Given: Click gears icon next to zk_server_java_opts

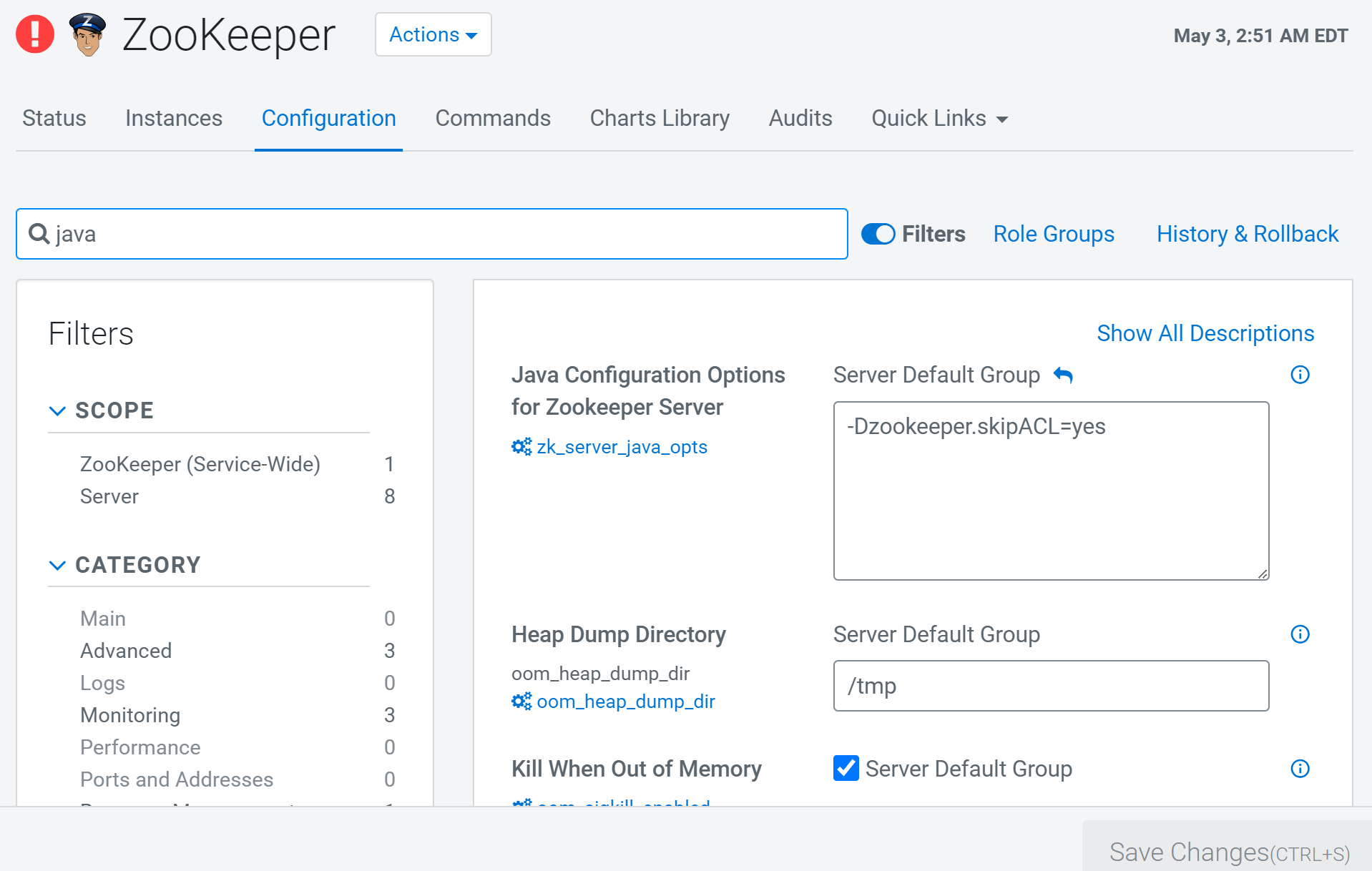Looking at the screenshot, I should 521,447.
